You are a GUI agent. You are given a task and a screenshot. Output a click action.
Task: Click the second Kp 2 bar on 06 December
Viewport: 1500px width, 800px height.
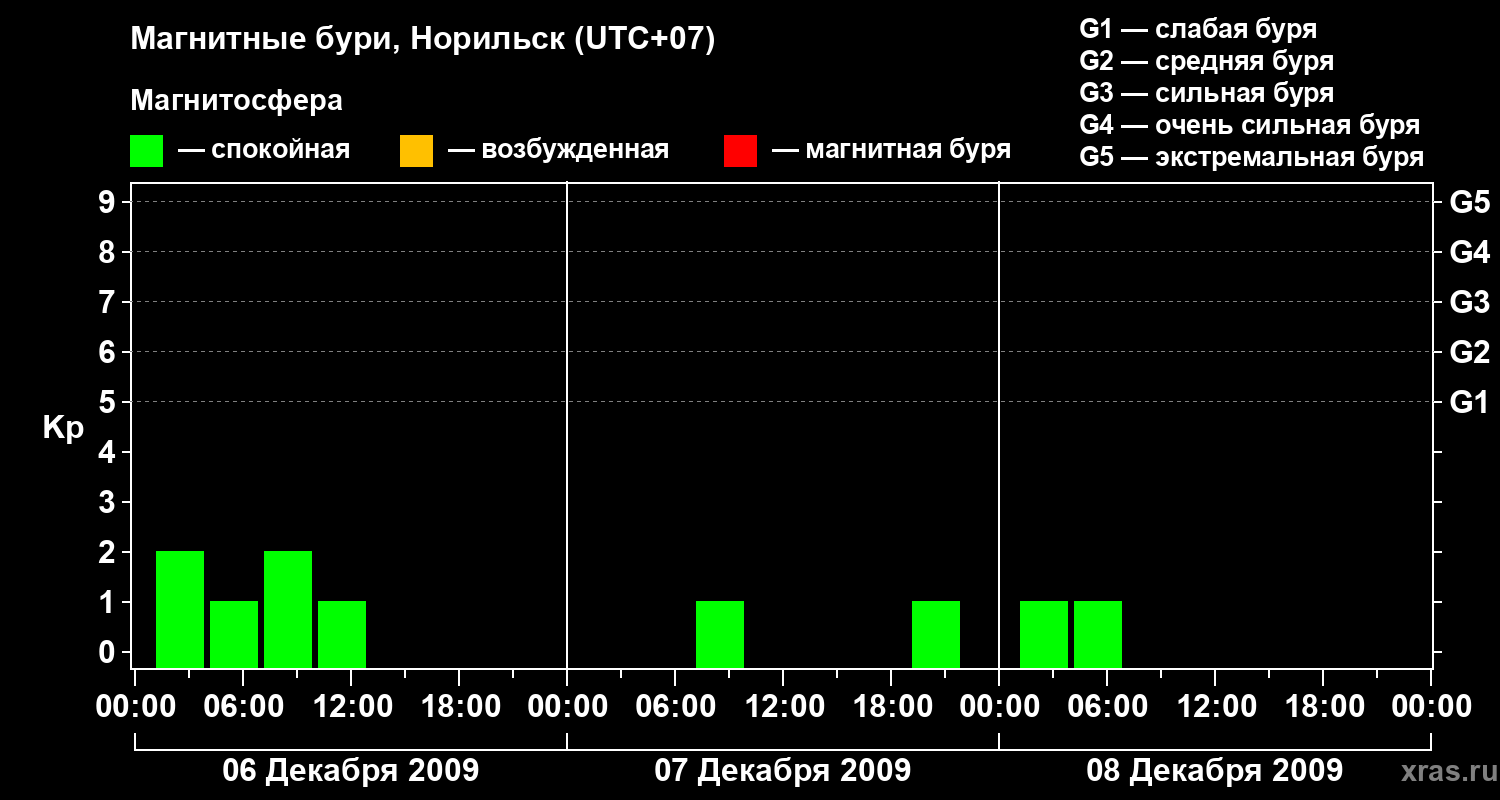coord(288,609)
